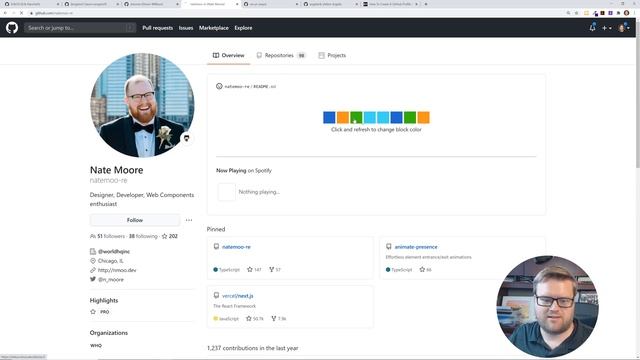Image resolution: width=640 pixels, height=360 pixels.
Task: Open the 38 following link
Action: pyautogui.click(x=143, y=236)
